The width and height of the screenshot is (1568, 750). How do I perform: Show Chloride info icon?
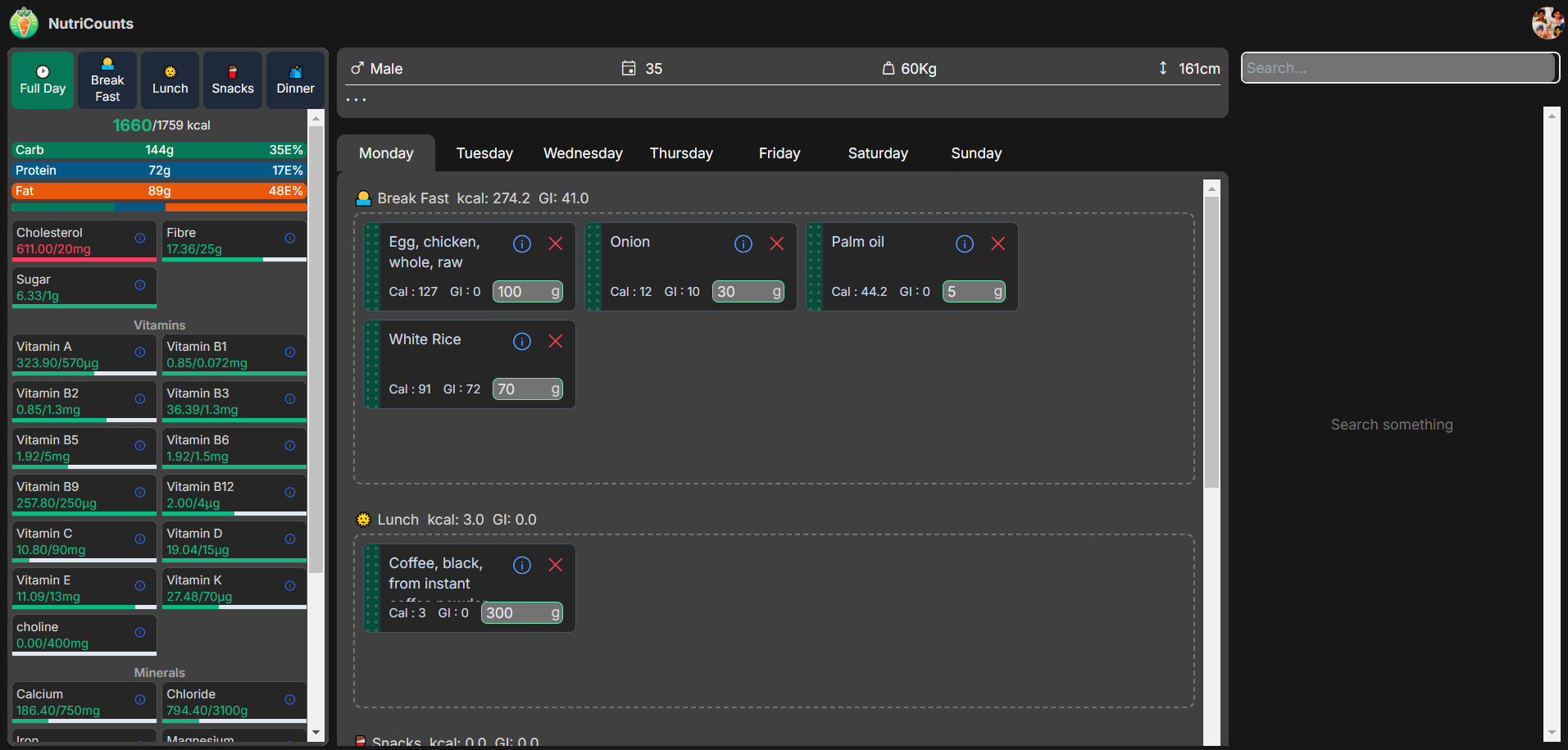(290, 700)
